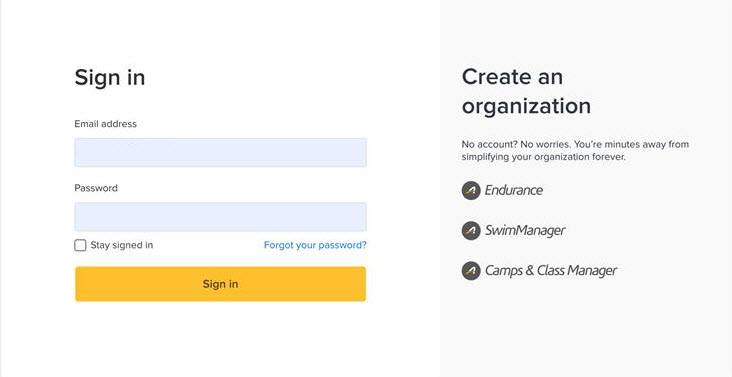This screenshot has height=377, width=732.
Task: Click the 'Sign in' page heading
Action: pyautogui.click(x=110, y=77)
